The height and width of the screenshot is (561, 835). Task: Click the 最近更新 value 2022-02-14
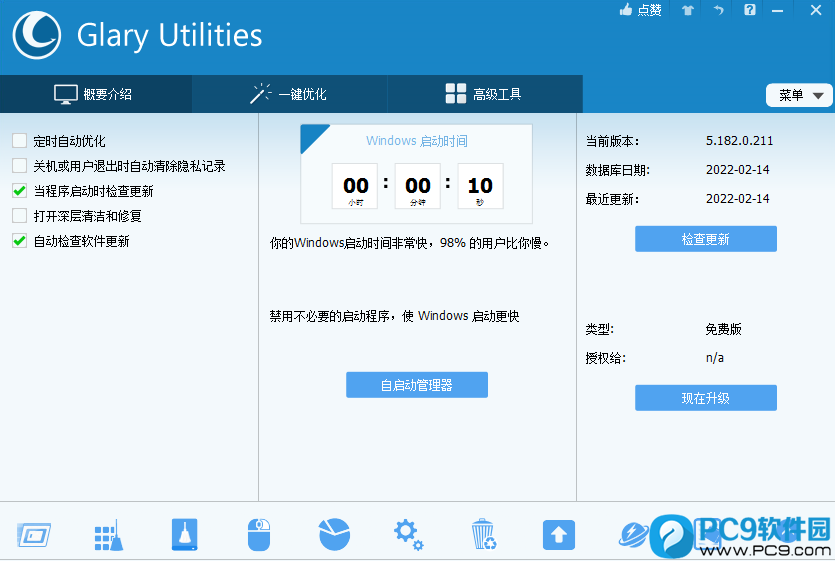click(x=738, y=198)
